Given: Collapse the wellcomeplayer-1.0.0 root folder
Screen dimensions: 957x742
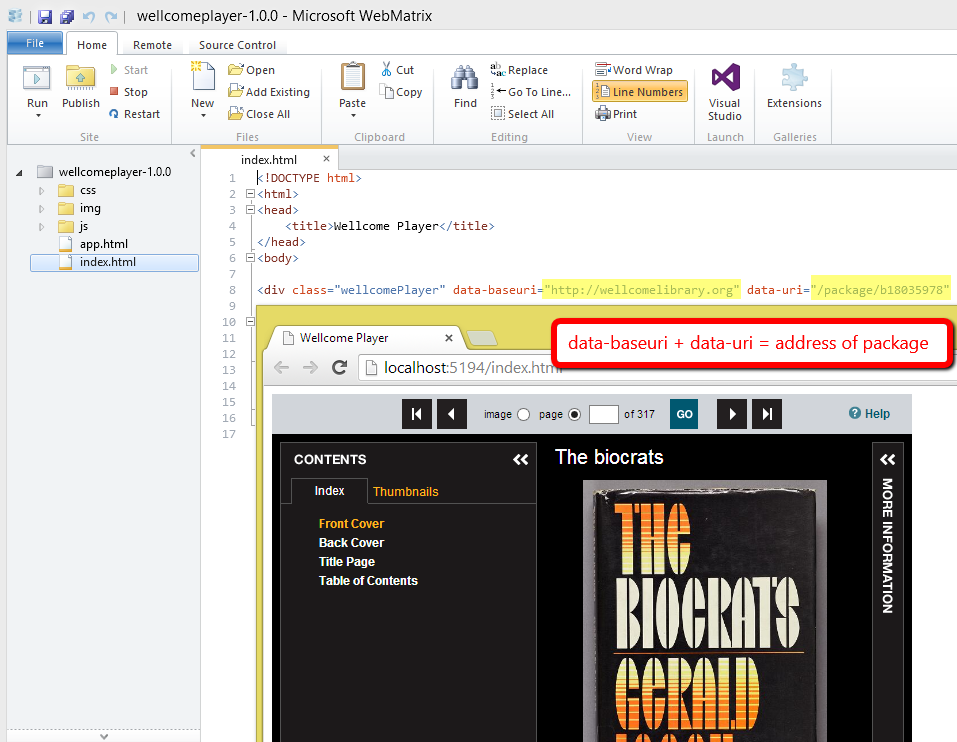Looking at the screenshot, I should (20, 173).
